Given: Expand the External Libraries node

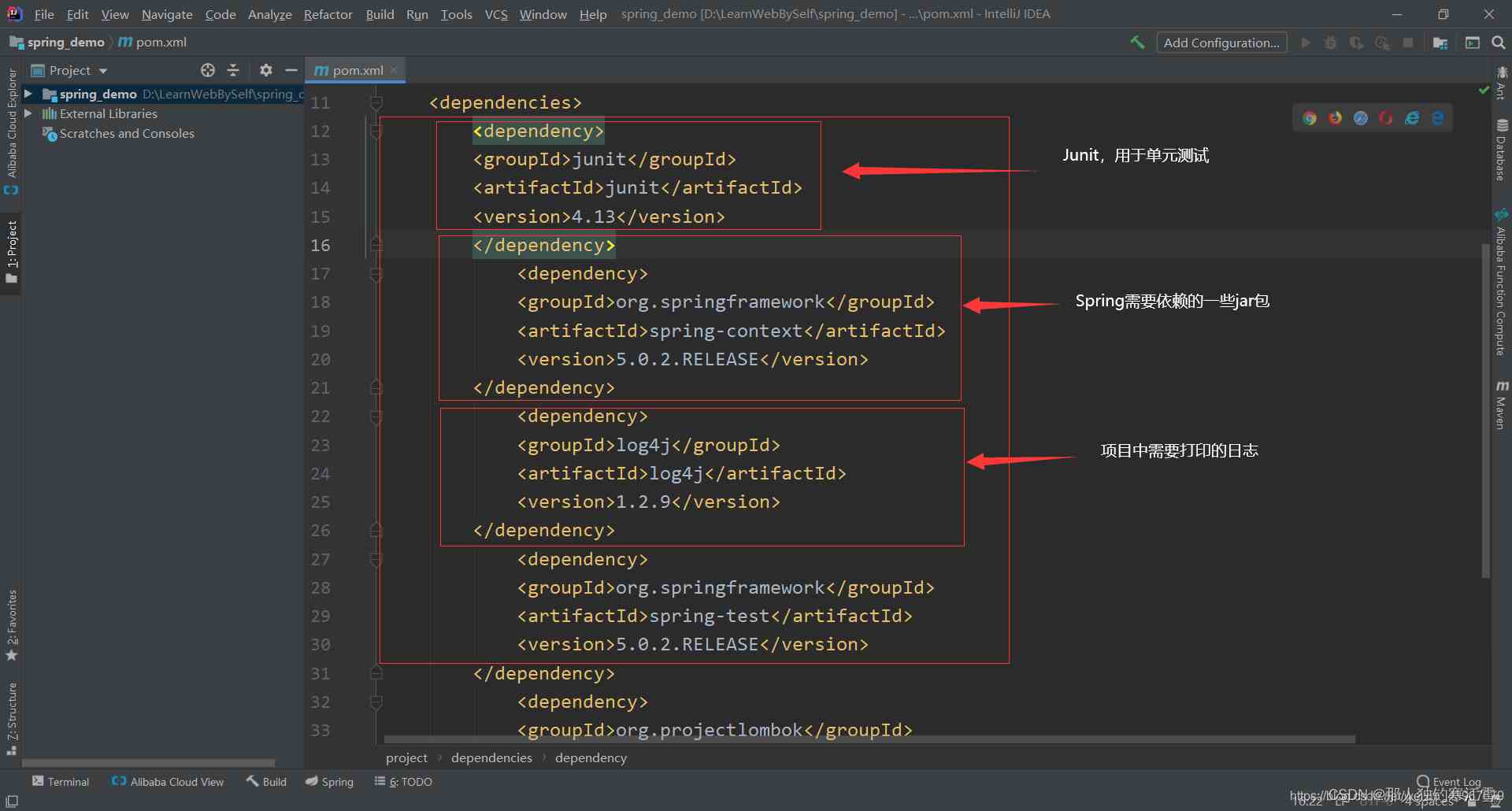Looking at the screenshot, I should click(x=28, y=113).
